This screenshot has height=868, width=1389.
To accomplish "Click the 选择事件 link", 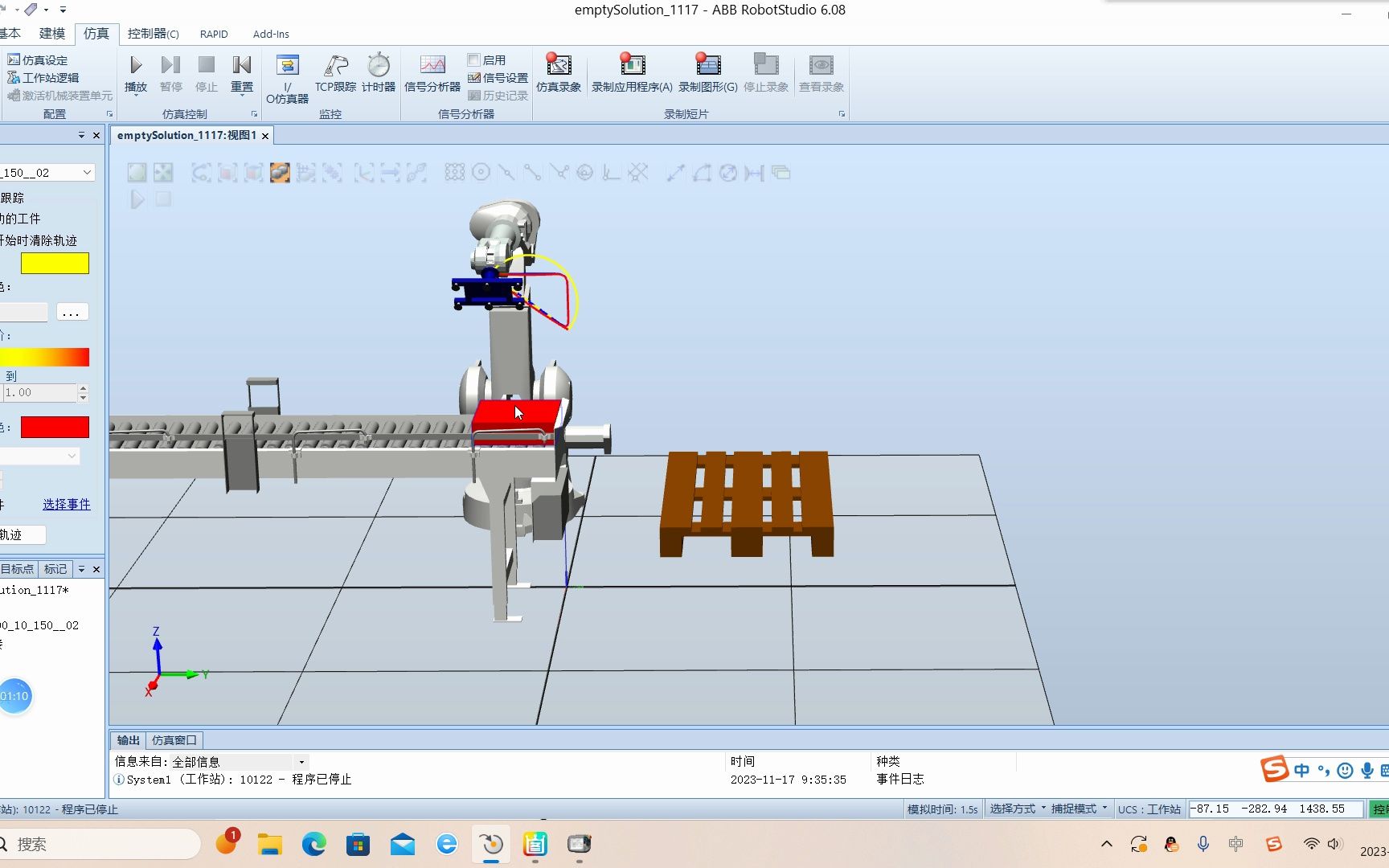I will click(67, 504).
